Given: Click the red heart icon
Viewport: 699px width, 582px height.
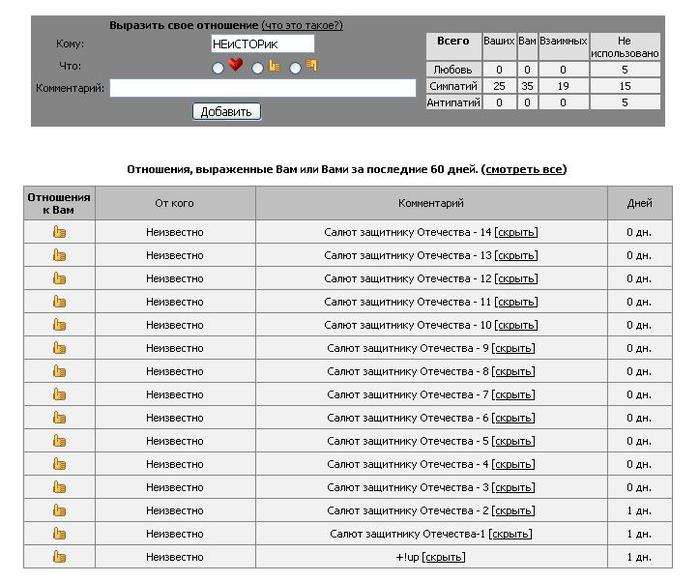Looking at the screenshot, I should (x=235, y=65).
